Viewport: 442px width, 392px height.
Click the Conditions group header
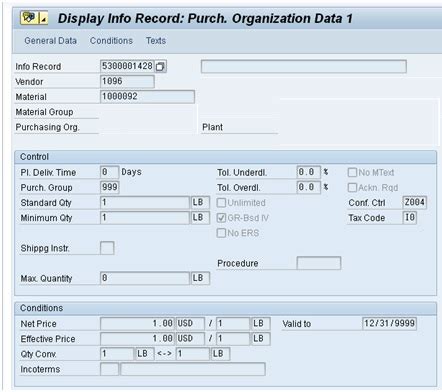point(226,308)
